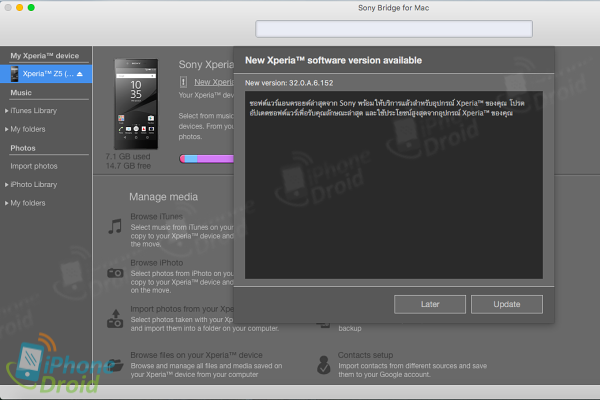The width and height of the screenshot is (600, 400).
Task: Expand iTunes Library under Music
Action: click(7, 111)
